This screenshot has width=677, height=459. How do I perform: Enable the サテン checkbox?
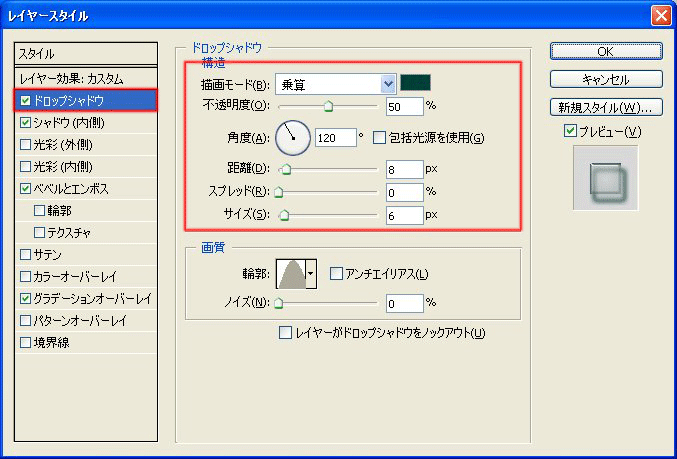click(25, 254)
